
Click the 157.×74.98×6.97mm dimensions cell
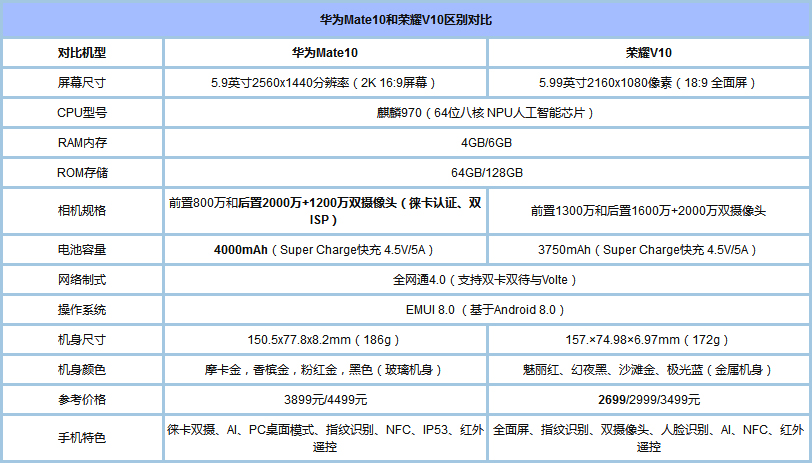tap(649, 340)
